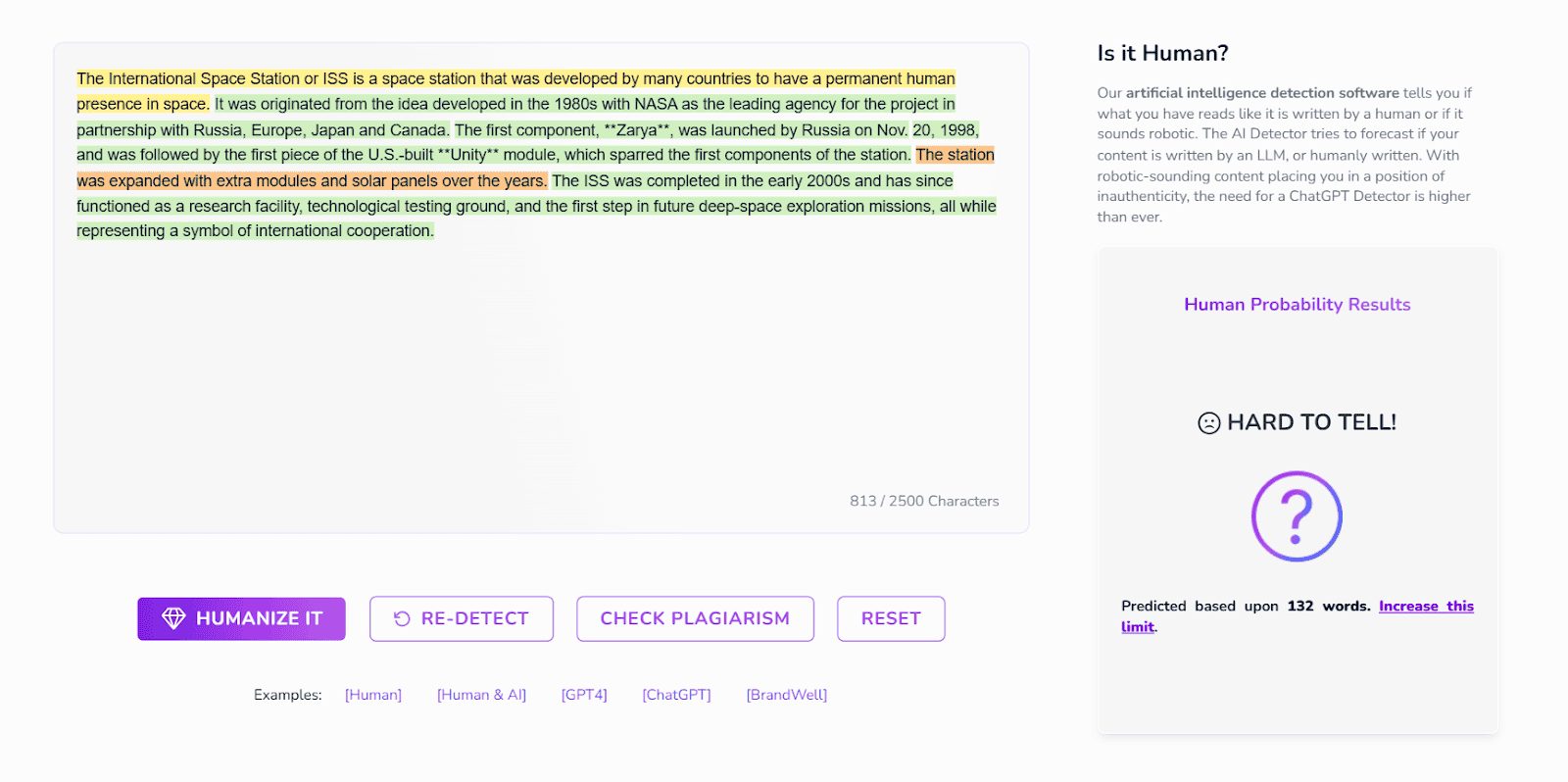1568x782 pixels.
Task: Click the purple question mark circle icon
Action: click(x=1297, y=516)
